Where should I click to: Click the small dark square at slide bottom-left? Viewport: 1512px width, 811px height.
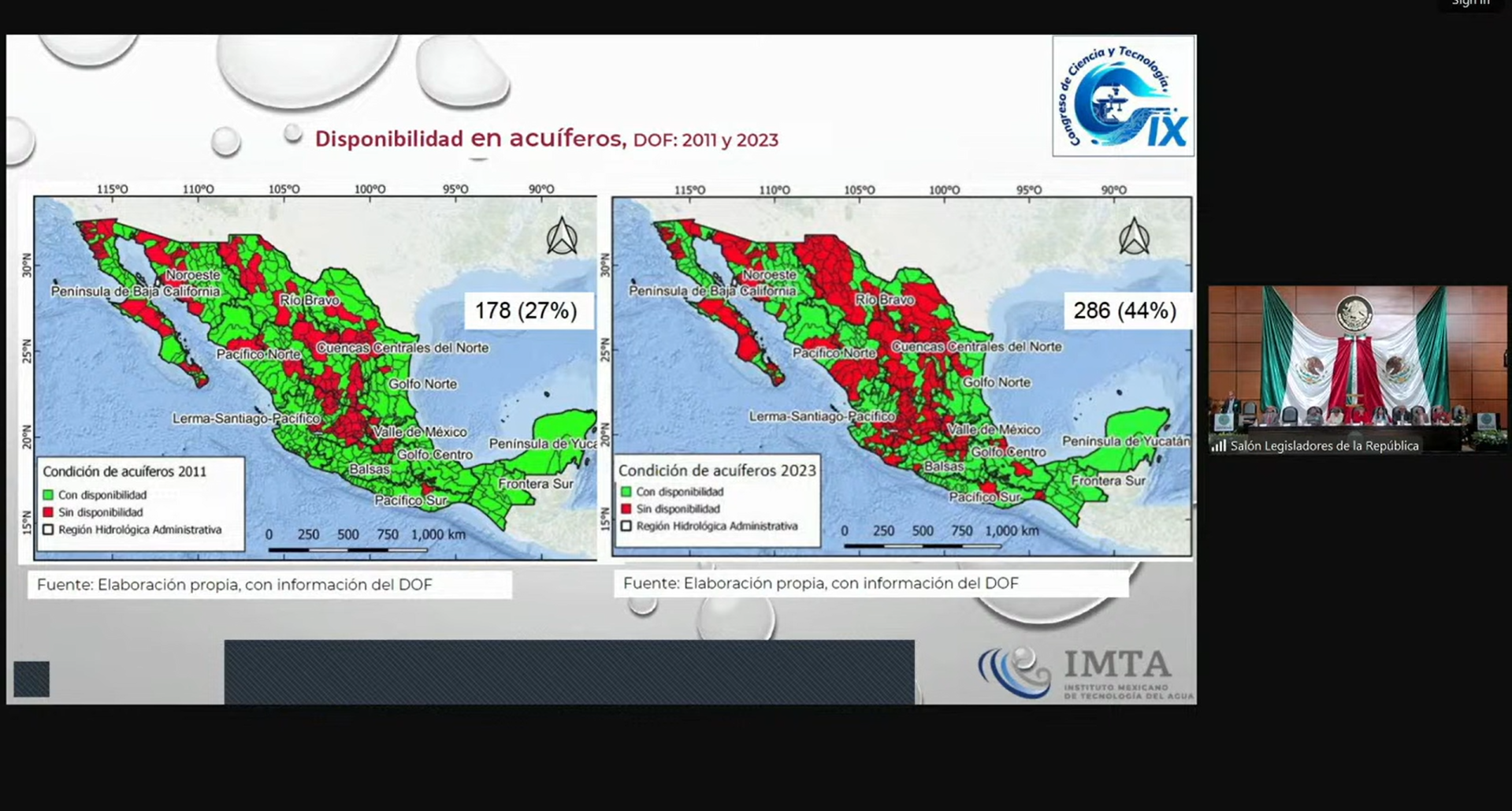[x=32, y=679]
